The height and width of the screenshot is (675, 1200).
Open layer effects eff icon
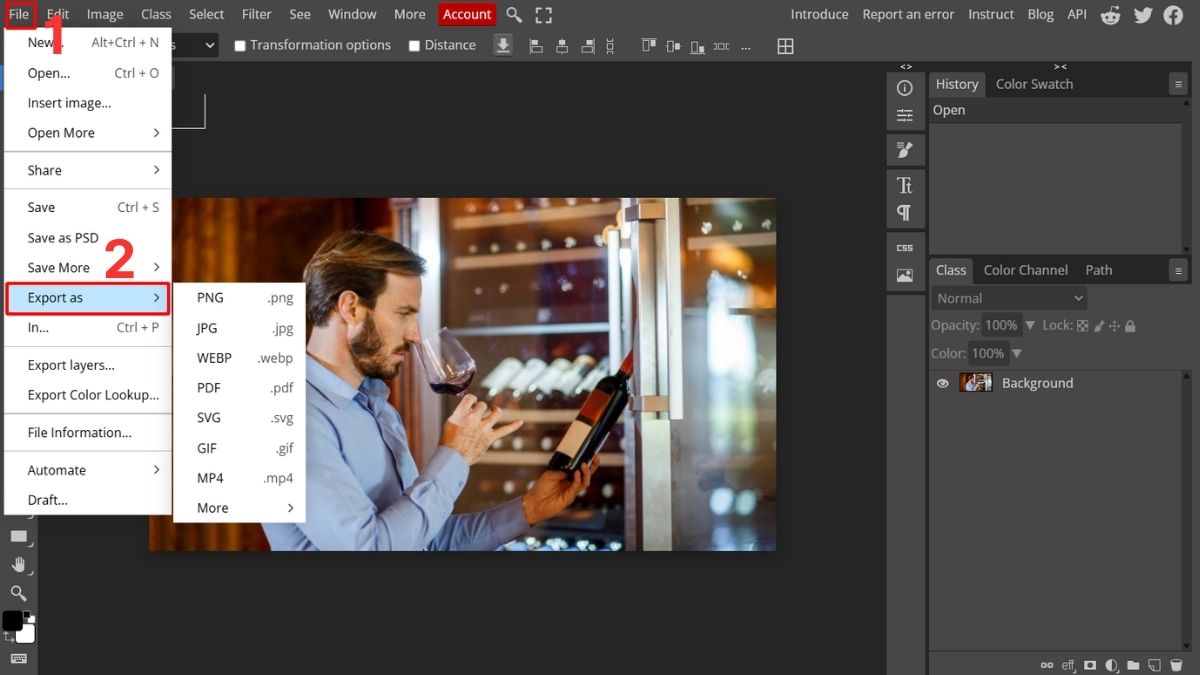[x=1068, y=665]
